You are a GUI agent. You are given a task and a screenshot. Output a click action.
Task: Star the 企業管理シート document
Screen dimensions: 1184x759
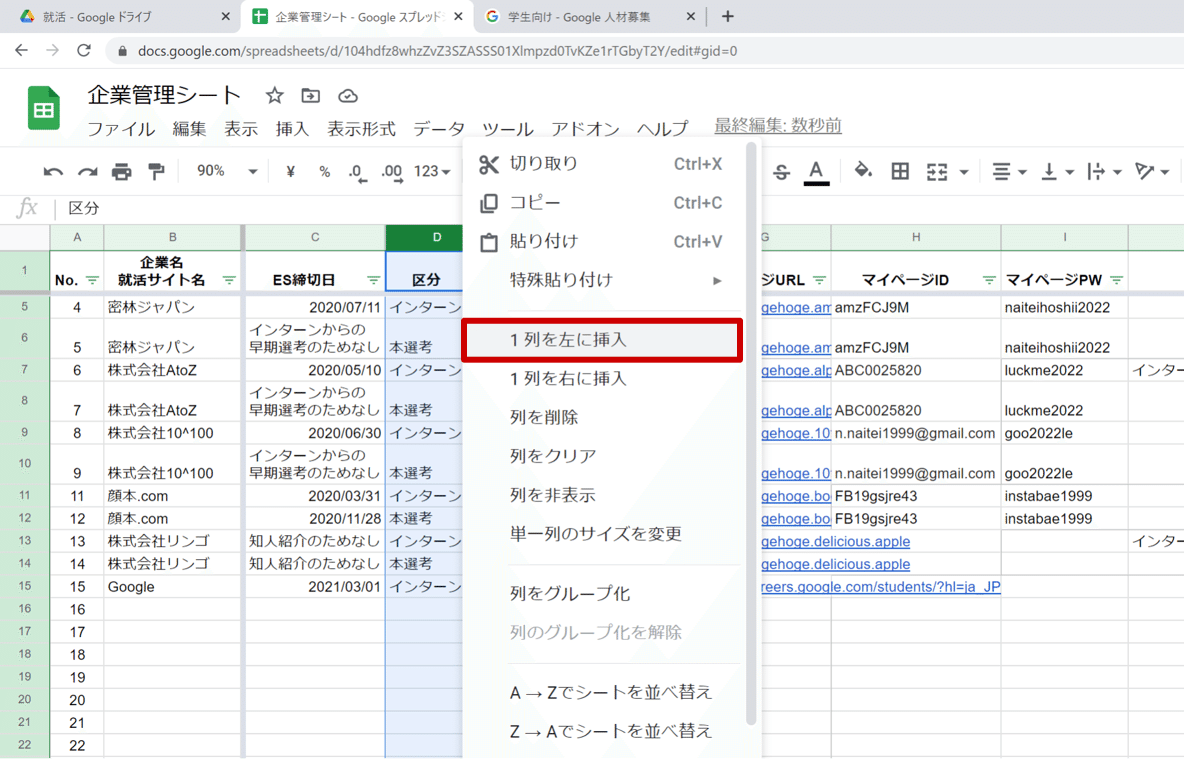coord(274,96)
